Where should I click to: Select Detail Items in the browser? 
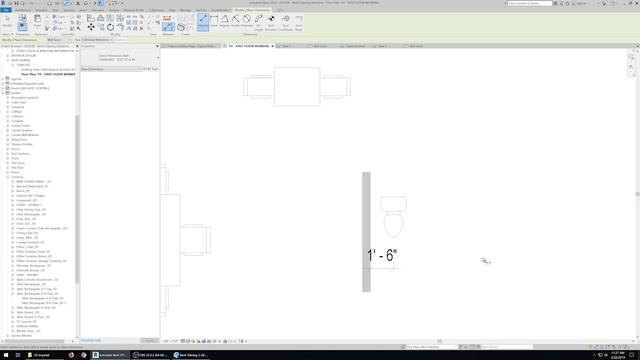click(19, 140)
